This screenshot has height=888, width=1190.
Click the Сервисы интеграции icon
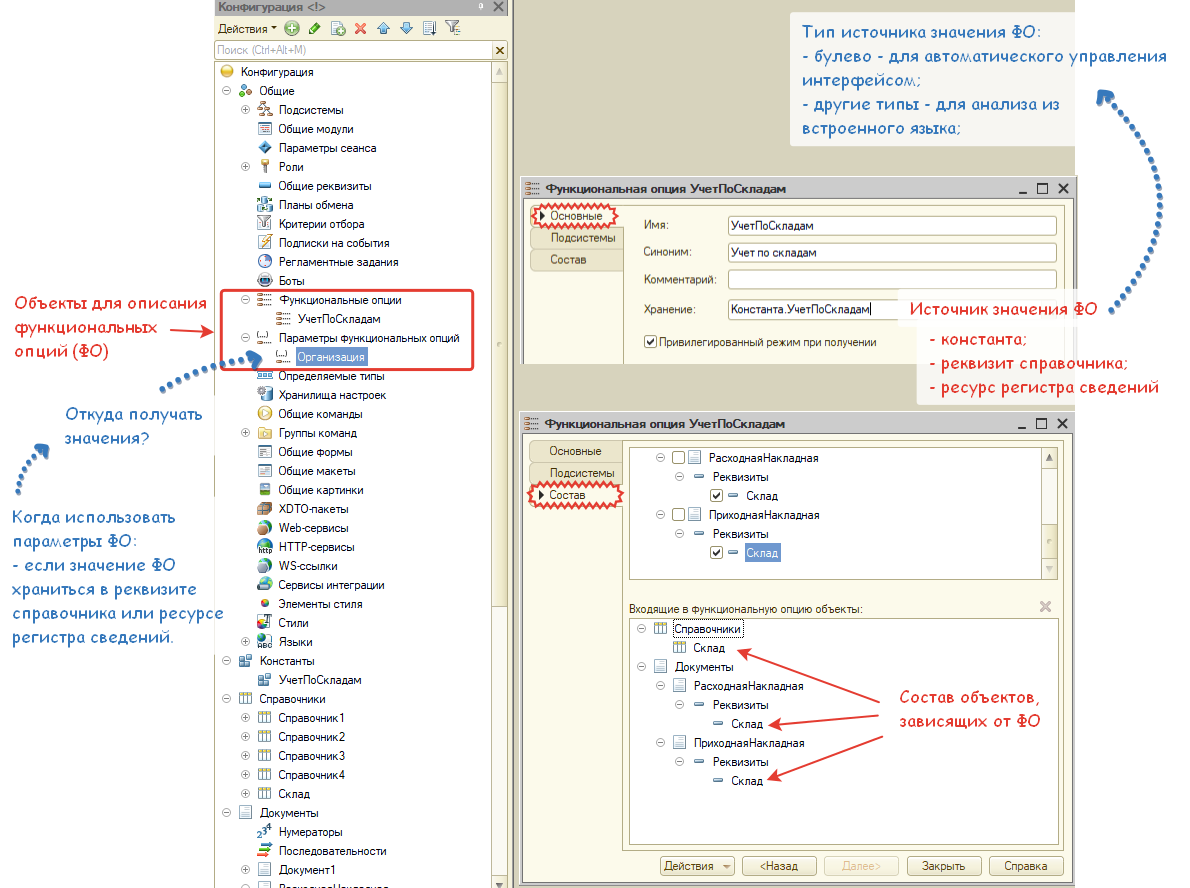265,584
